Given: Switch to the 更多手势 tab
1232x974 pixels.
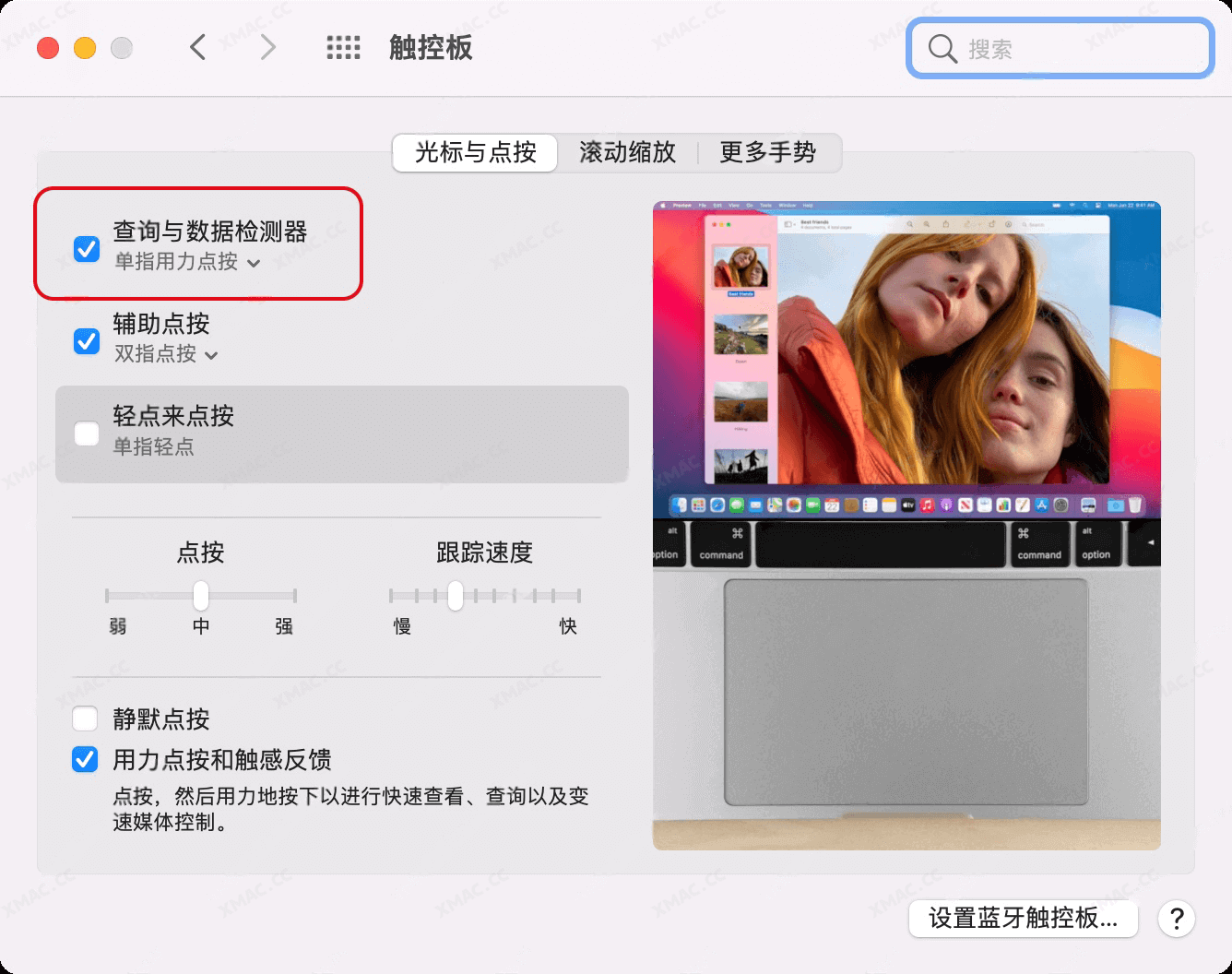Looking at the screenshot, I should point(770,153).
